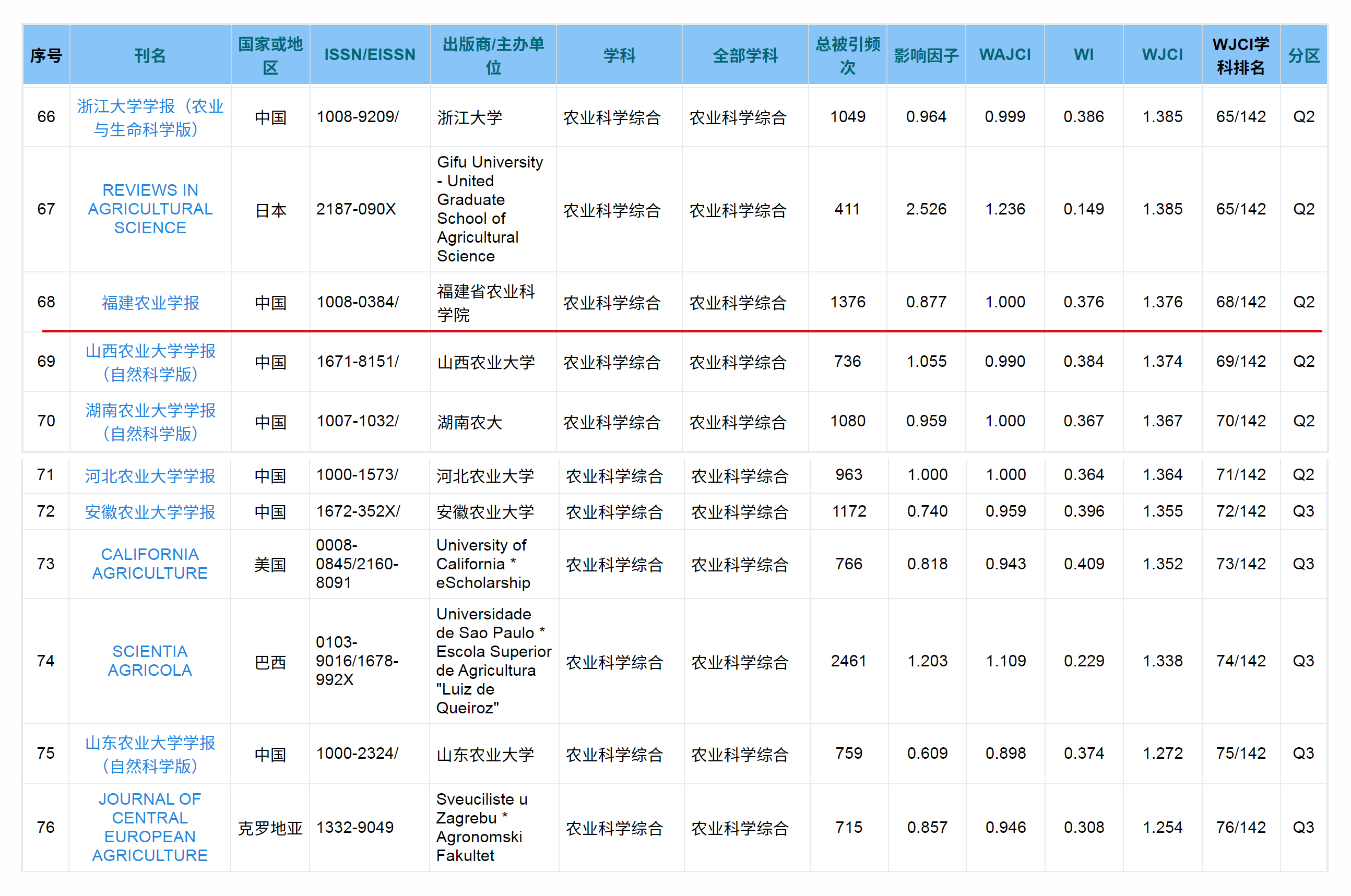Click WJCI value 1.338
Viewport: 1351px width, 896px height.
point(1163,661)
